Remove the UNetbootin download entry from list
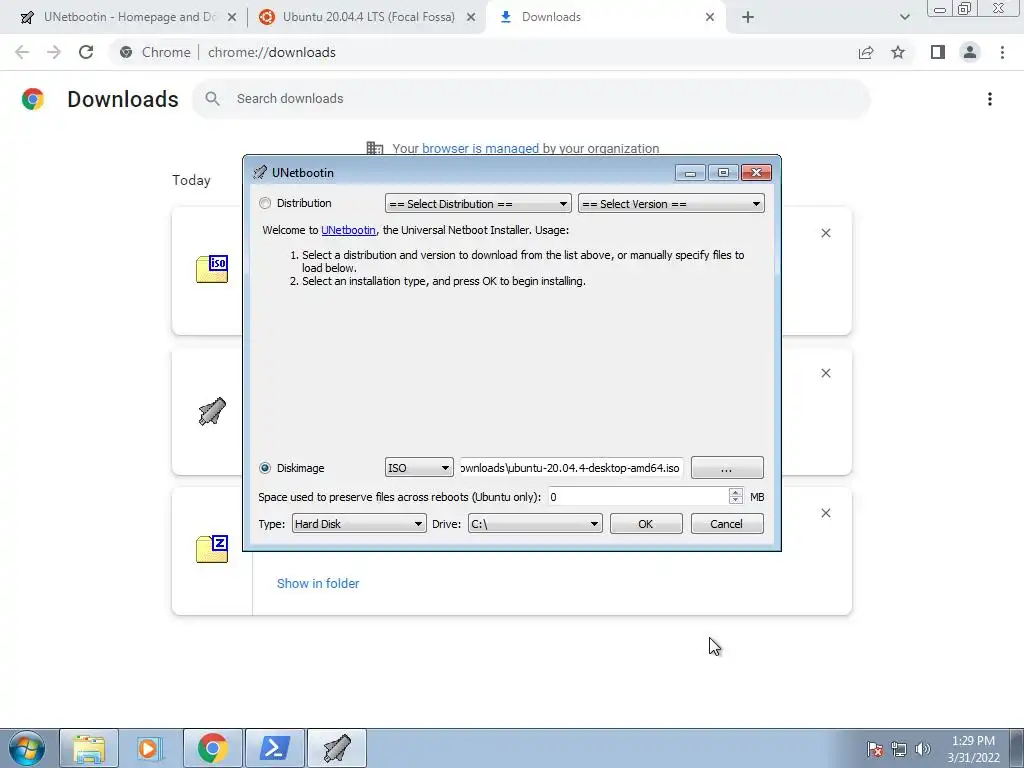This screenshot has width=1024, height=768. pyautogui.click(x=826, y=373)
